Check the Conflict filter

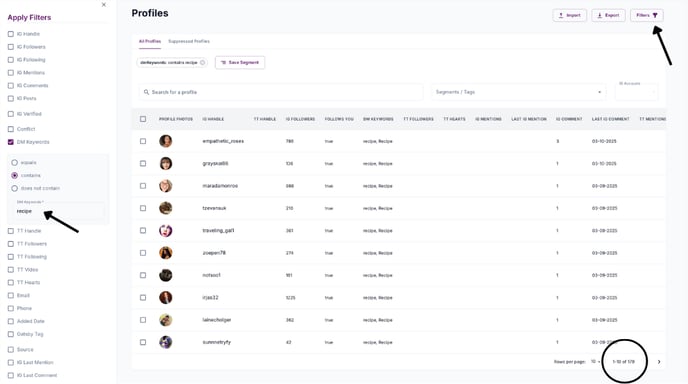pyautogui.click(x=11, y=129)
